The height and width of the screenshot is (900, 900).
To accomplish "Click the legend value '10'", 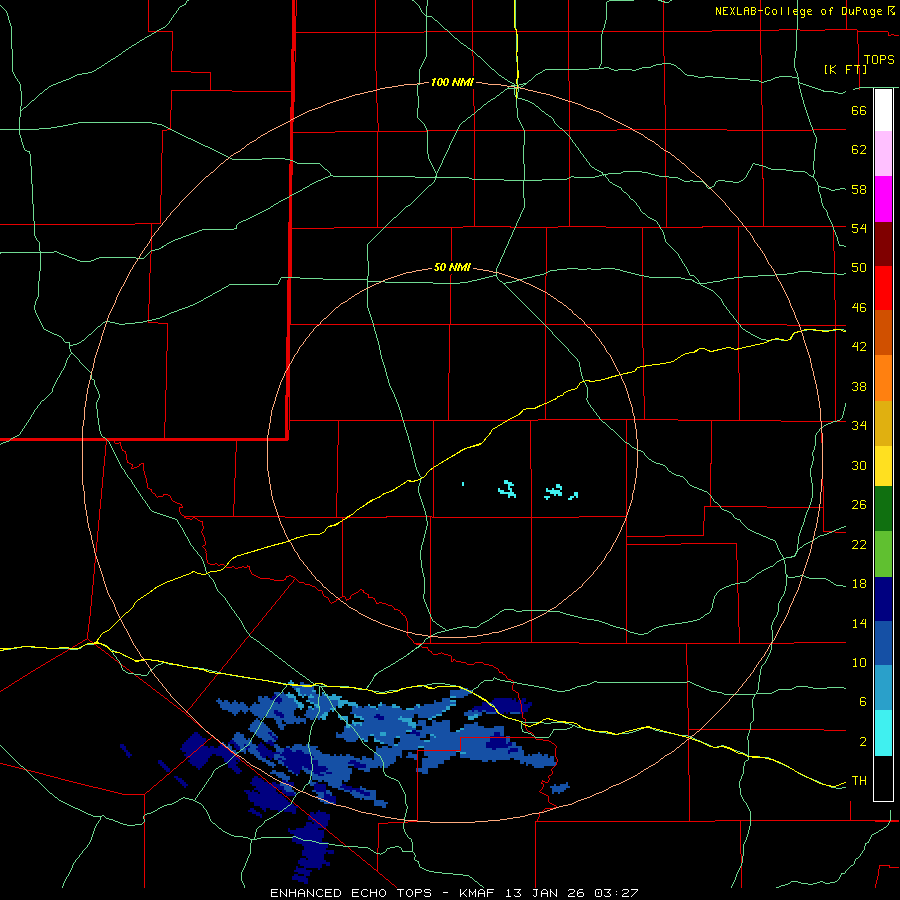I will click(859, 662).
